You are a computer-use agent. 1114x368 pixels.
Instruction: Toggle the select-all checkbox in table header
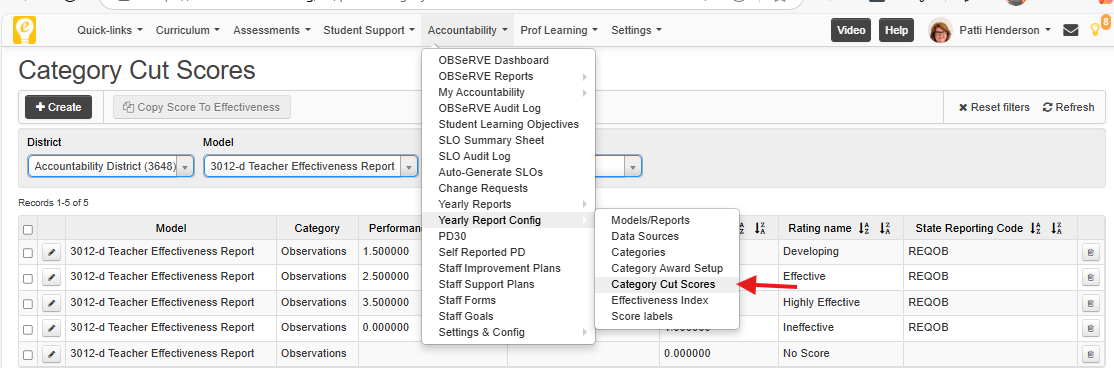[x=28, y=229]
